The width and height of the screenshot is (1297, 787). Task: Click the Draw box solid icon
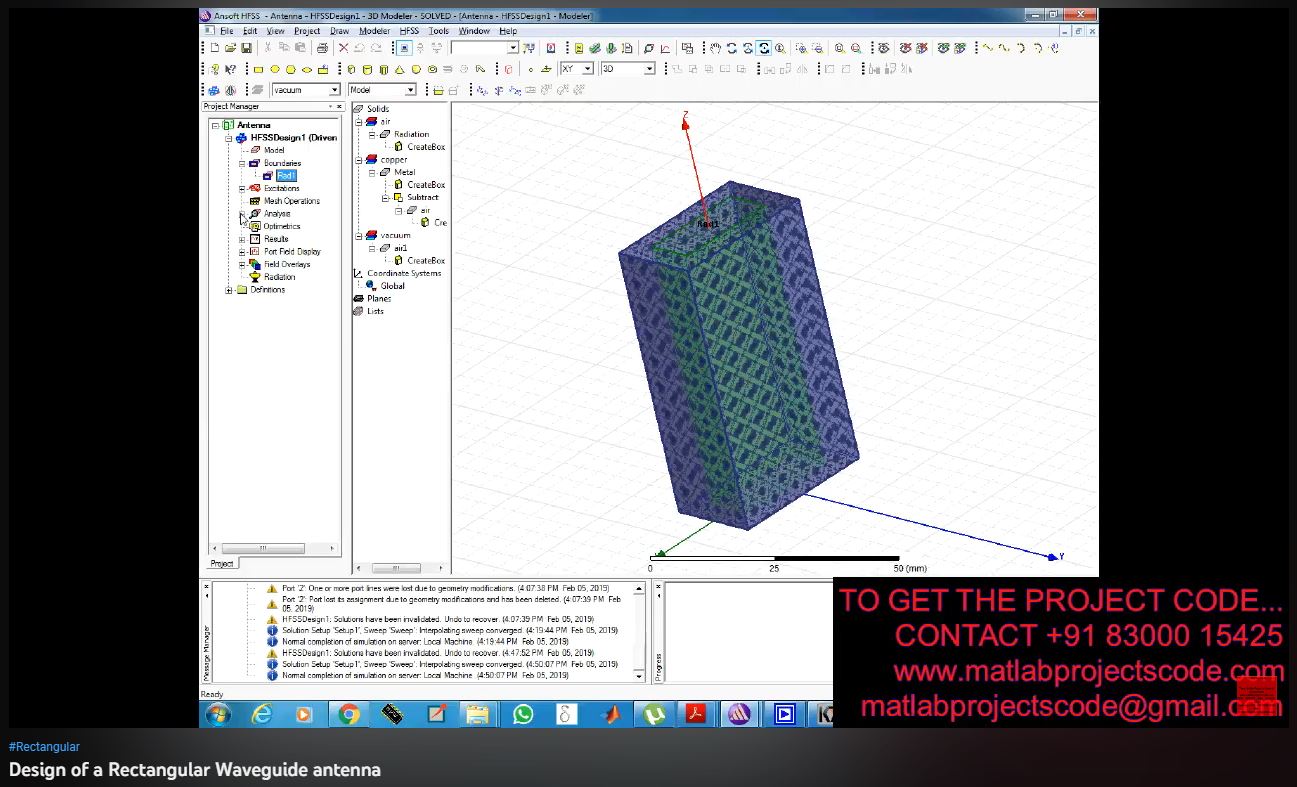352,70
